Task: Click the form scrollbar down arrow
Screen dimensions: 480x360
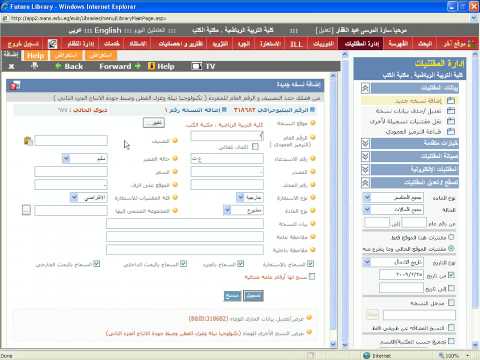Action: click(x=332, y=343)
